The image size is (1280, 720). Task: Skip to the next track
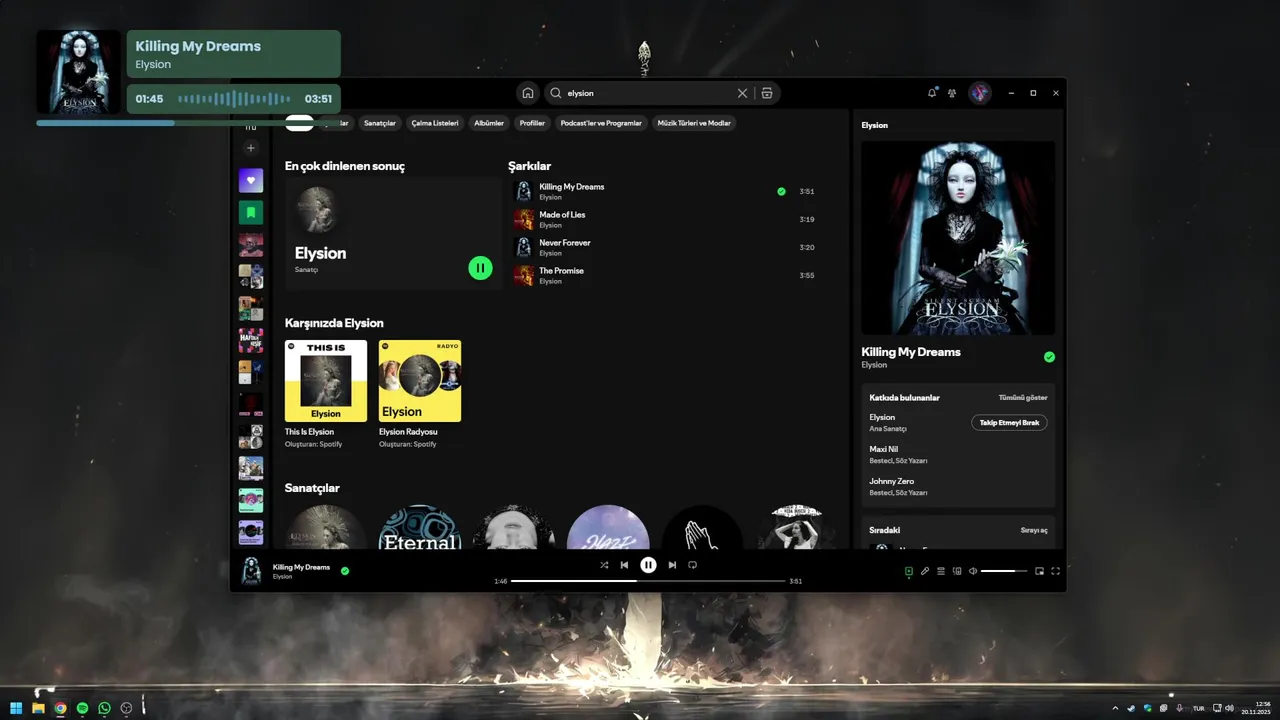click(x=672, y=565)
